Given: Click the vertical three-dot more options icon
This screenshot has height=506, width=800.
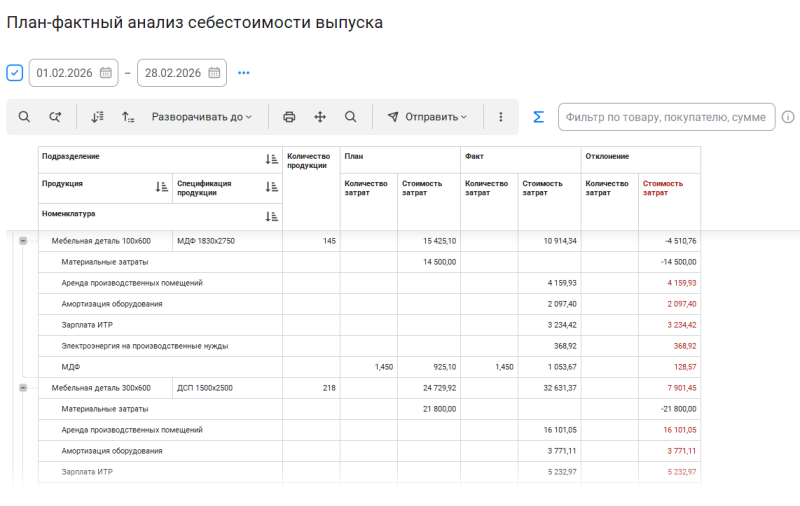Looking at the screenshot, I should click(x=500, y=117).
